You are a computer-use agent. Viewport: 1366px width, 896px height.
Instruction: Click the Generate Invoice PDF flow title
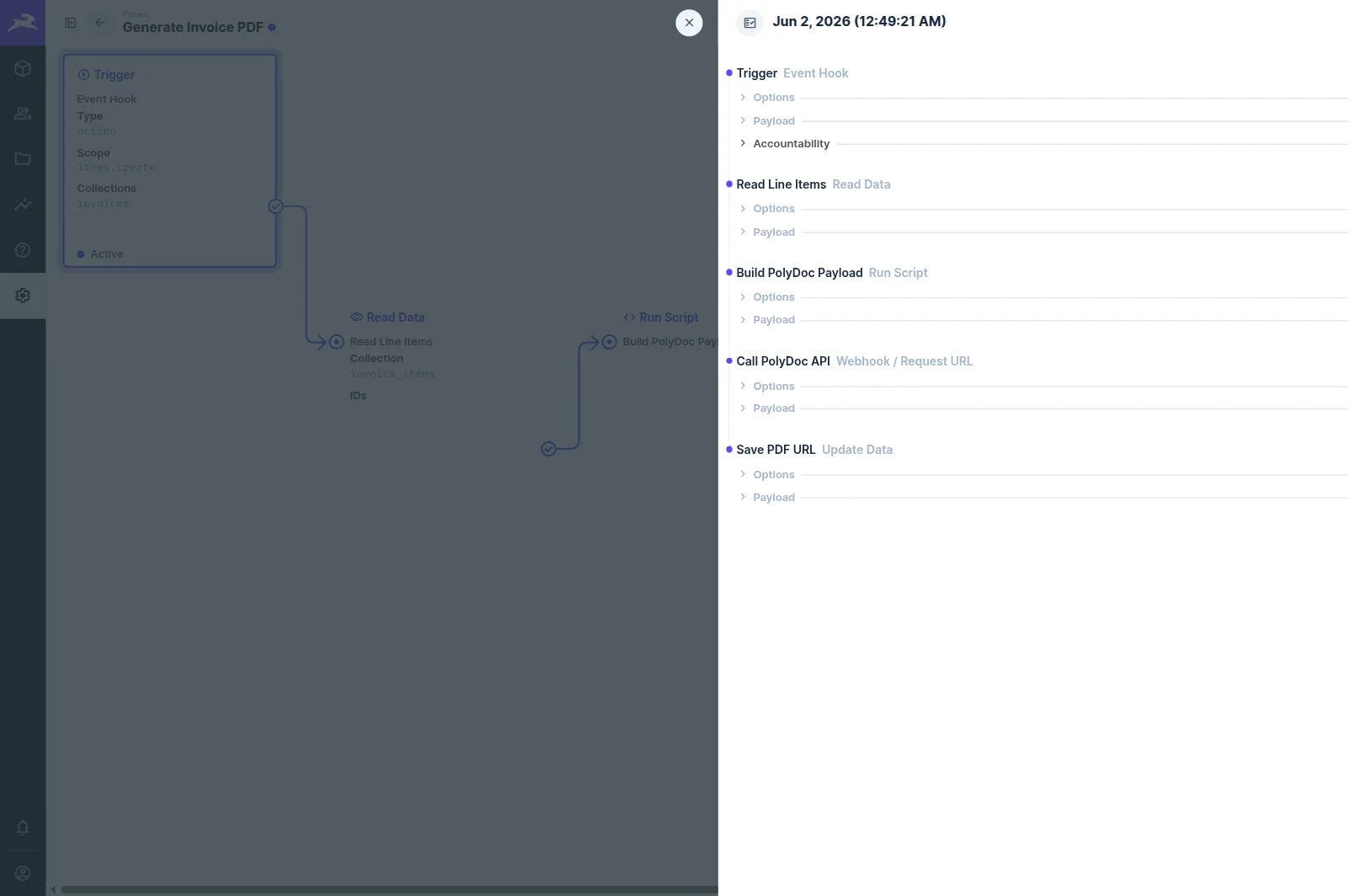coord(193,27)
